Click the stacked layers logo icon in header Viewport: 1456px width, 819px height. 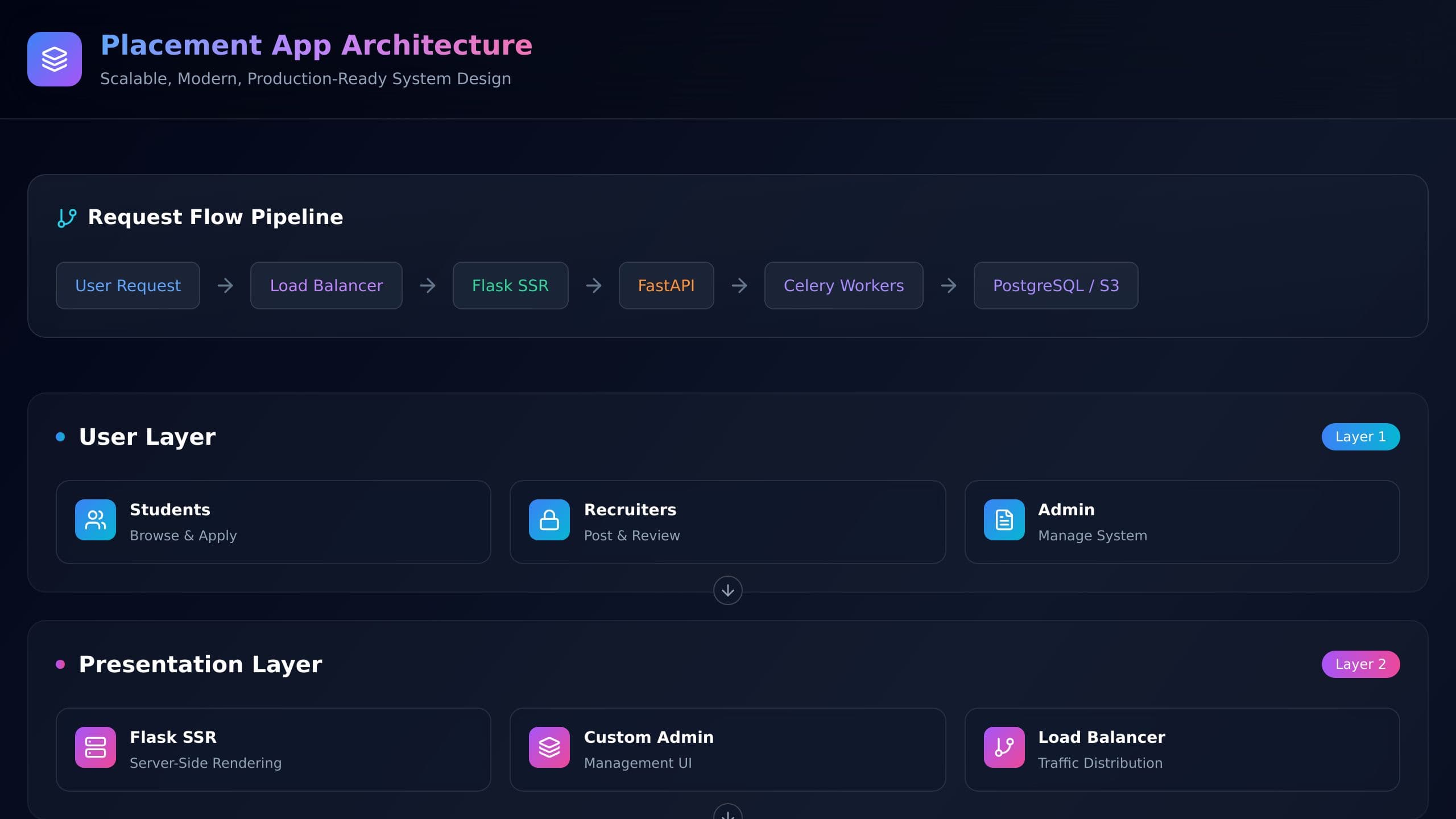point(55,59)
